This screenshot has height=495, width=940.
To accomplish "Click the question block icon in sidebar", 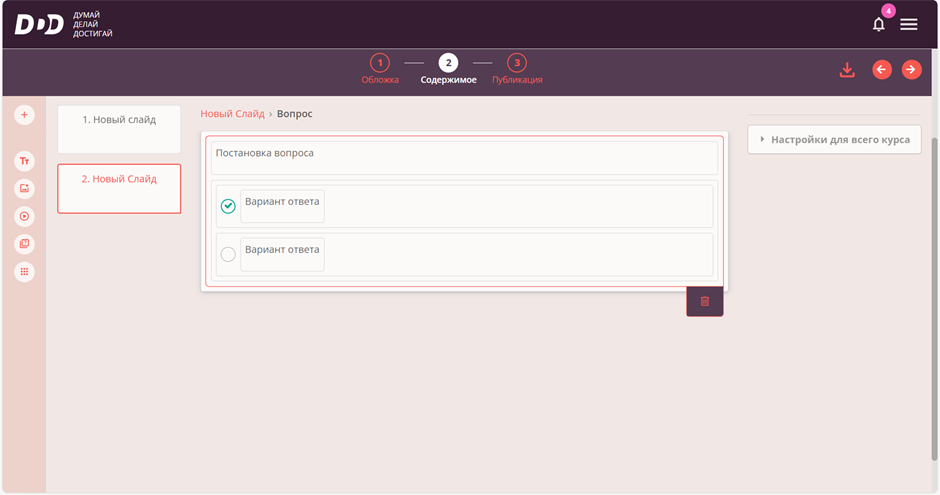I will click(25, 244).
